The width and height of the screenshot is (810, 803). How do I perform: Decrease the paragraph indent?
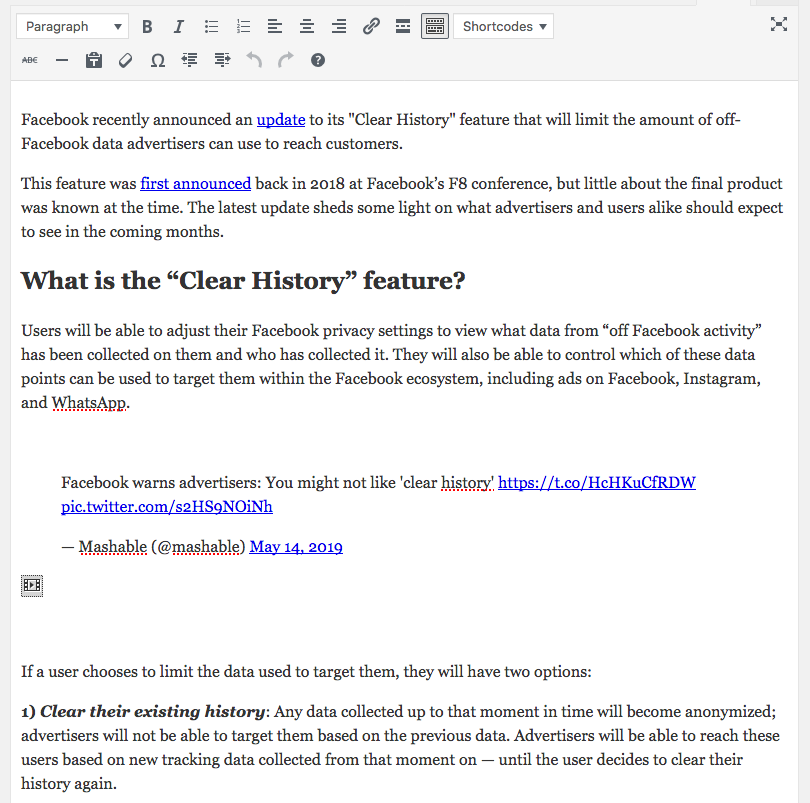pos(190,60)
